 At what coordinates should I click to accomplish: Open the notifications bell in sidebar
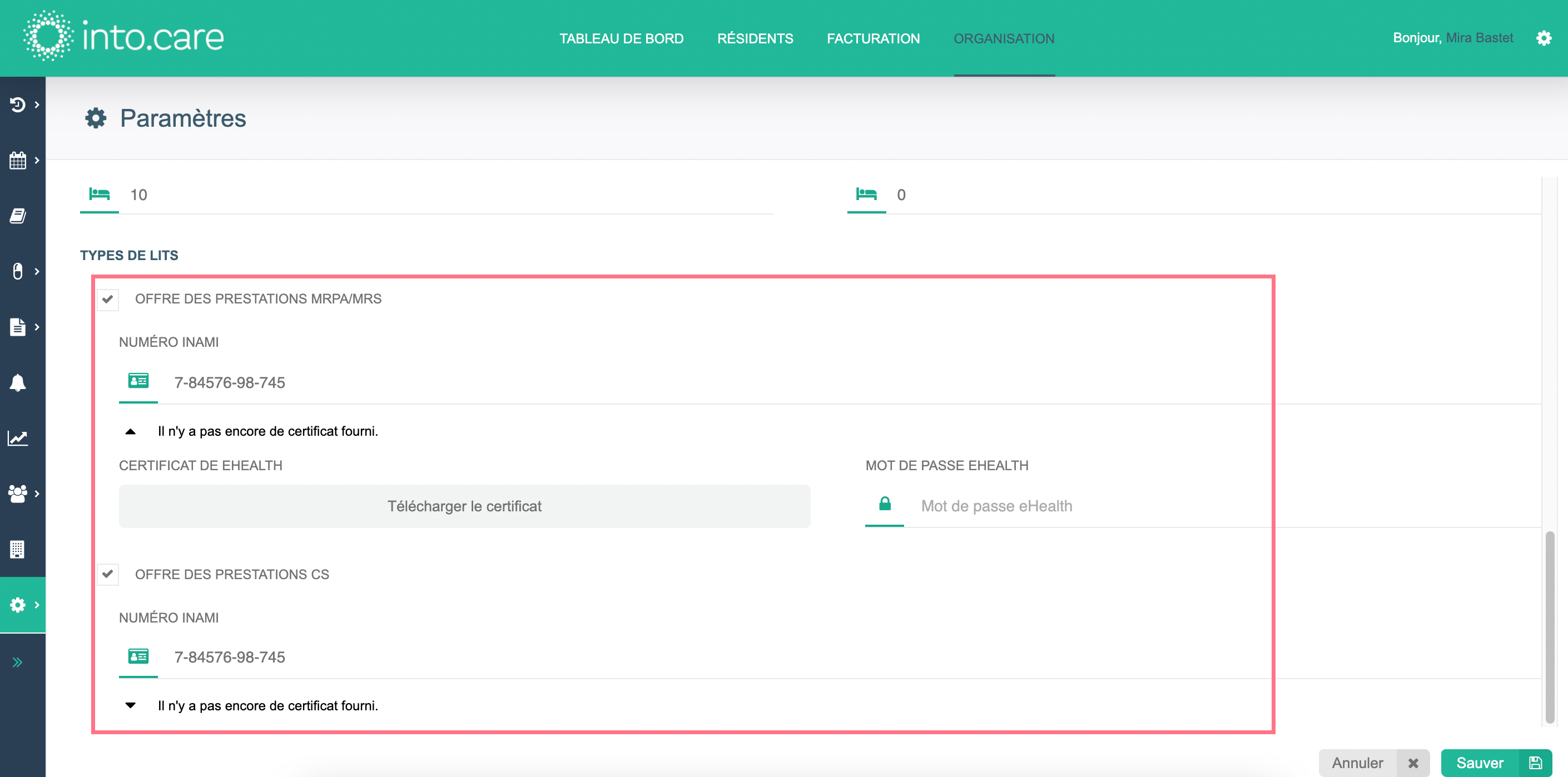coord(18,383)
